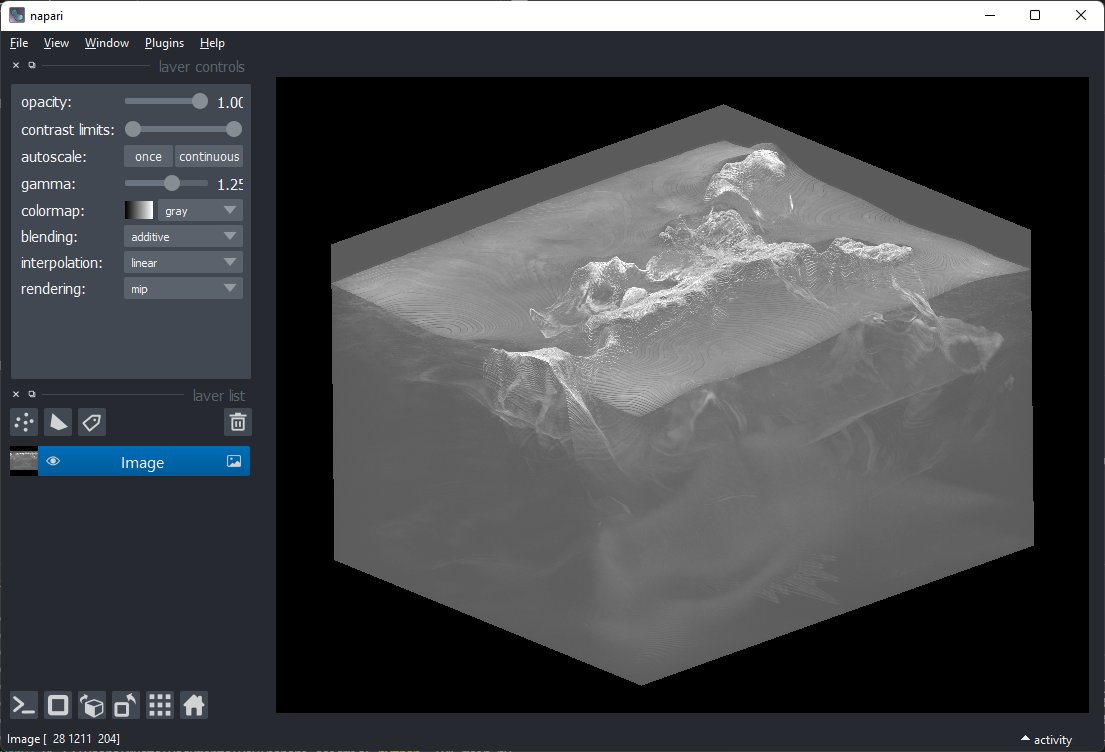The image size is (1105, 752).
Task: Float the layer list panel
Action: click(x=32, y=394)
